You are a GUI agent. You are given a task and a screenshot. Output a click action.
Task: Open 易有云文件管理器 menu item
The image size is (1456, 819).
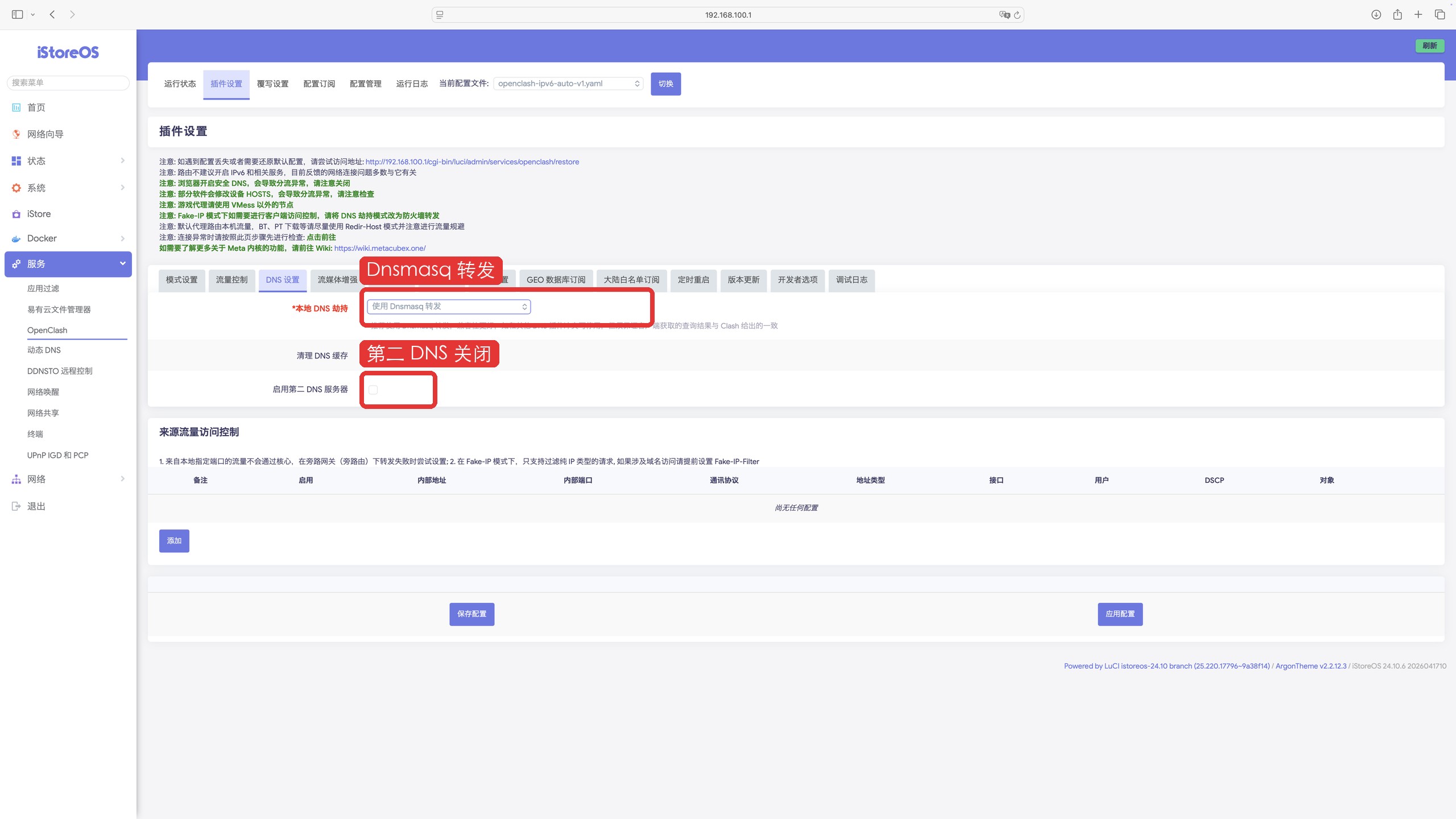pyautogui.click(x=59, y=310)
